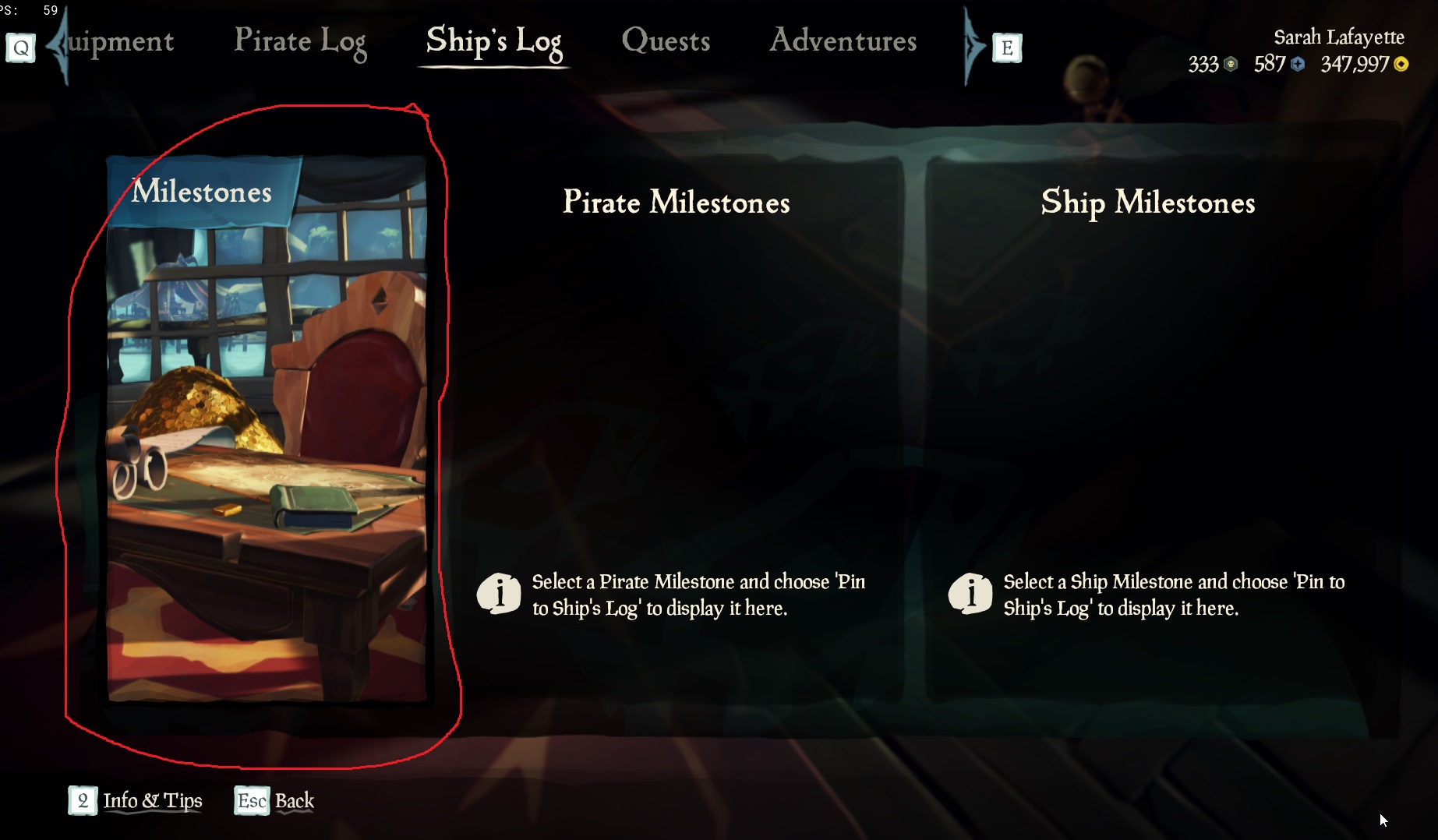The image size is (1438, 840).
Task: Click the Pirate Milestones info icon
Action: [499, 595]
